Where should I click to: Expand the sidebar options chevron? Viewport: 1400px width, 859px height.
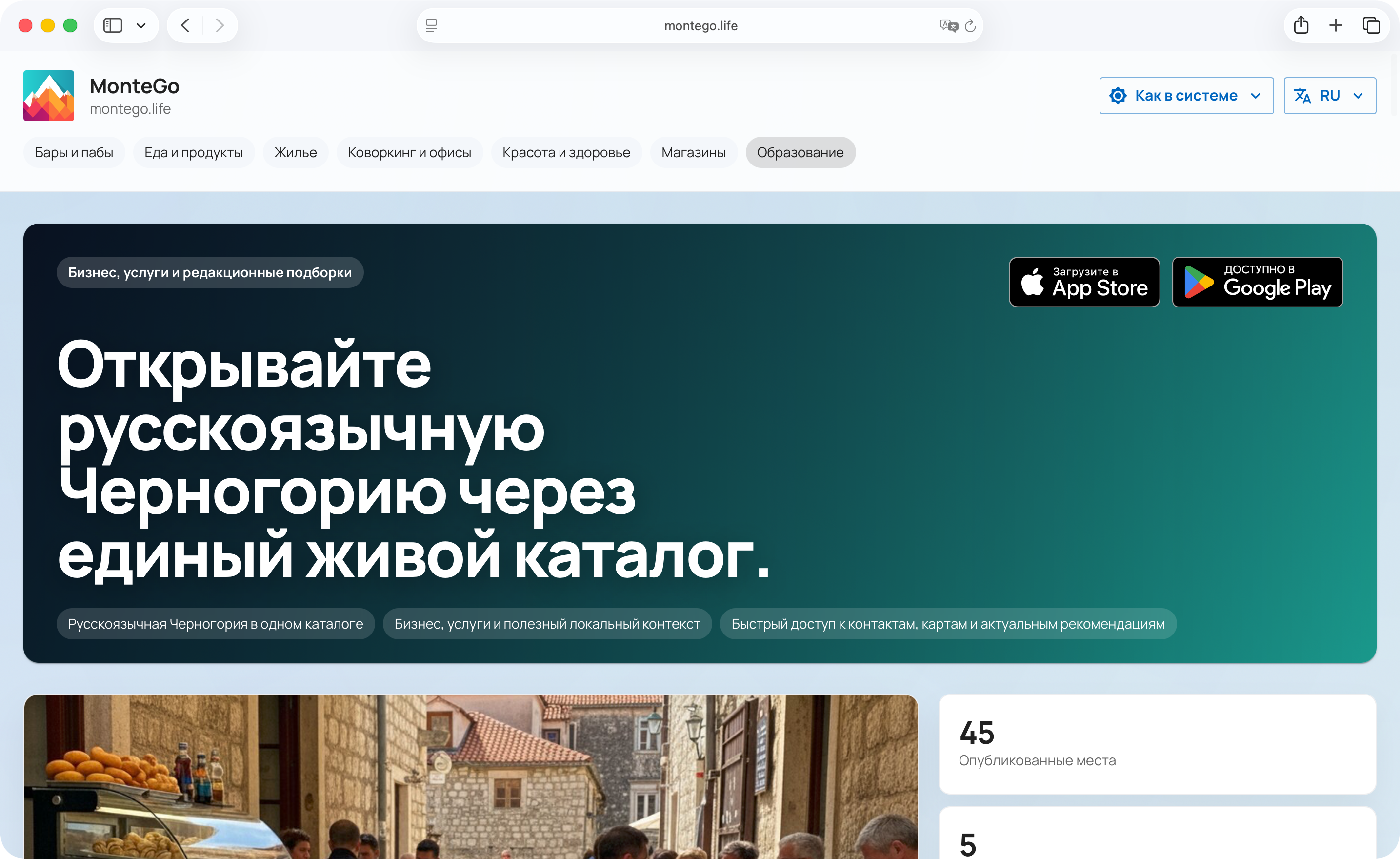[141, 25]
